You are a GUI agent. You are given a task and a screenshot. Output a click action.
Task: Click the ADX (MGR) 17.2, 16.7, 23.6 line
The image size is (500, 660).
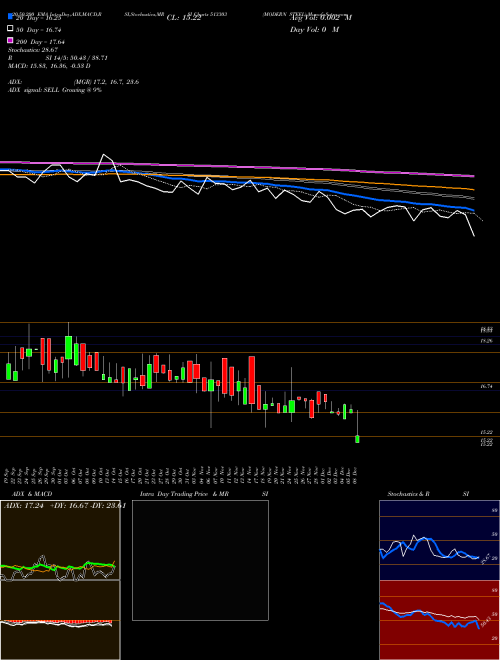point(74,82)
